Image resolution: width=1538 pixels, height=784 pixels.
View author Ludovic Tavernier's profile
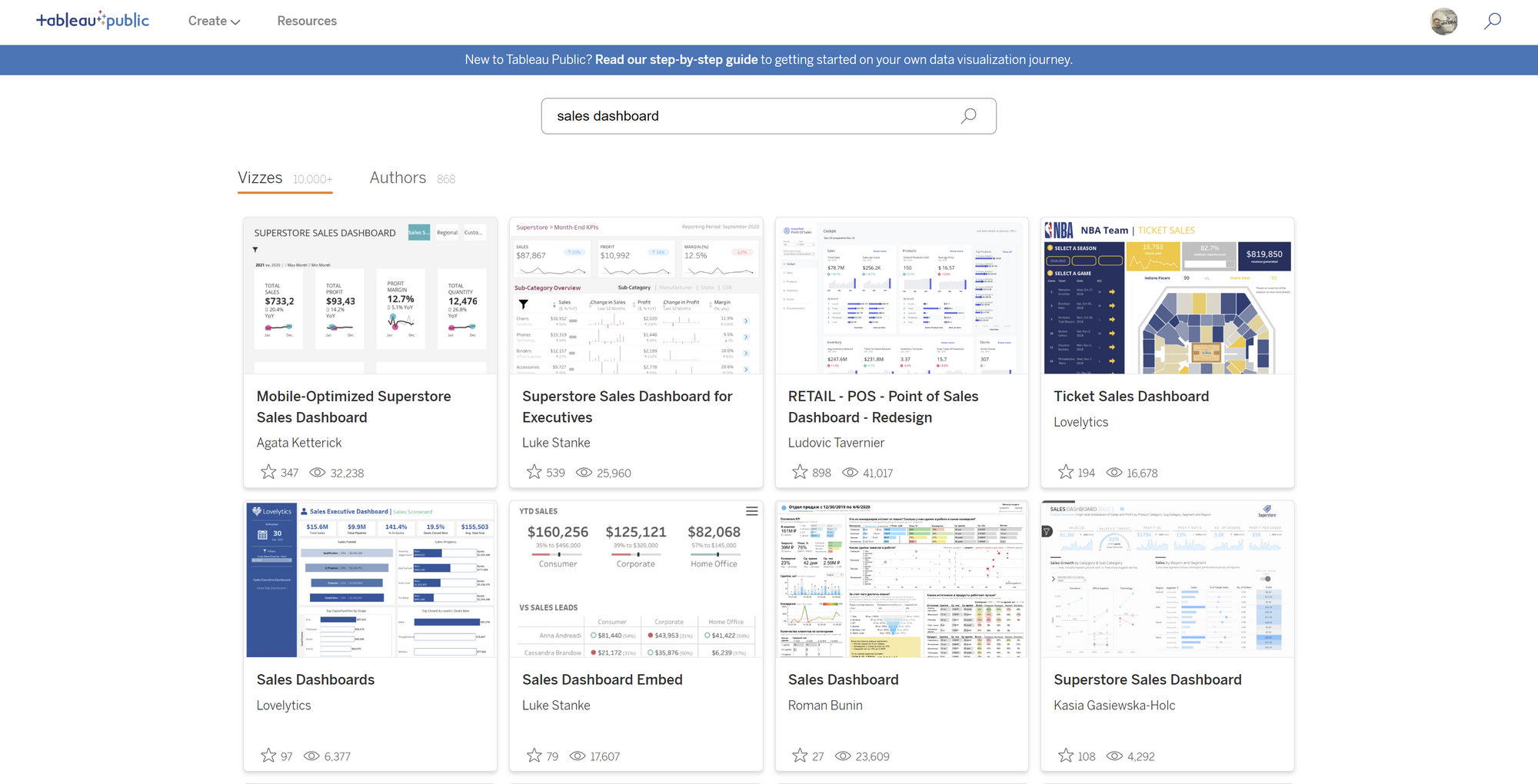(x=836, y=443)
